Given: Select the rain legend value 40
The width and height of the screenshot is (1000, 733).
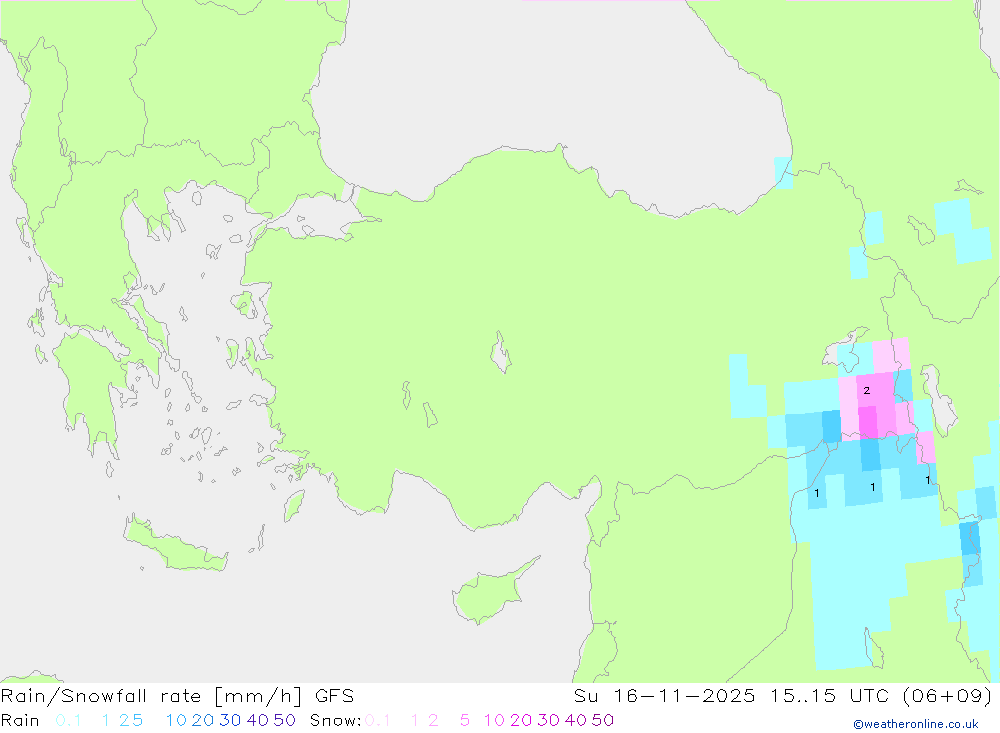Looking at the screenshot, I should click(258, 720).
